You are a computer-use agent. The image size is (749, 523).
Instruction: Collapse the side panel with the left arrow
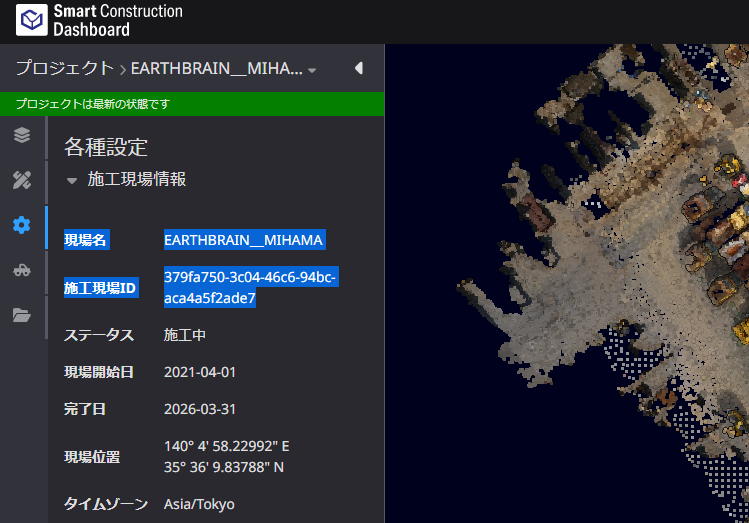point(359,68)
